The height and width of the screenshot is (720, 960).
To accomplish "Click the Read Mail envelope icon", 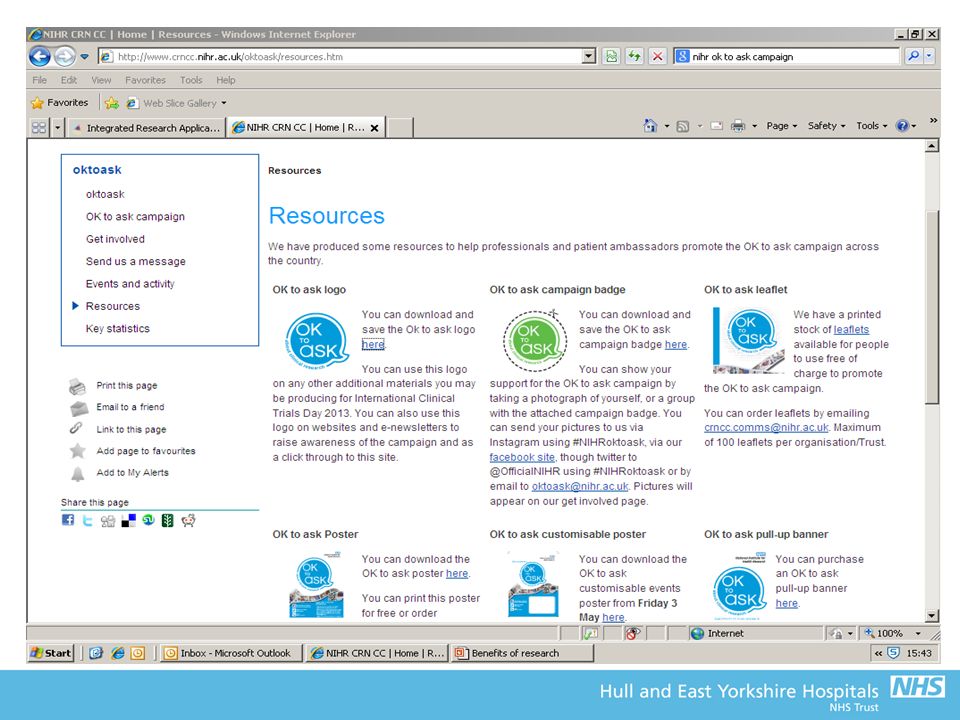I will pyautogui.click(x=716, y=126).
